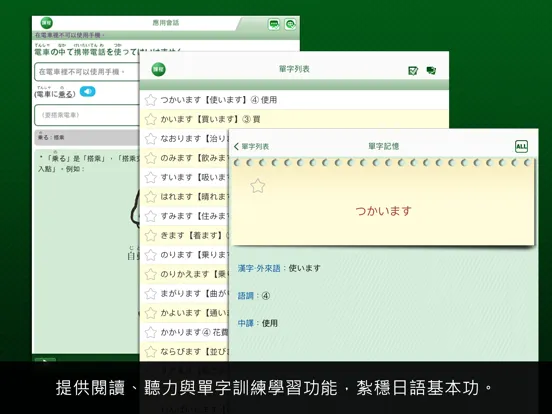Select きます【着ます】word entry
Viewport: 552px width, 414px height.
tap(184, 236)
